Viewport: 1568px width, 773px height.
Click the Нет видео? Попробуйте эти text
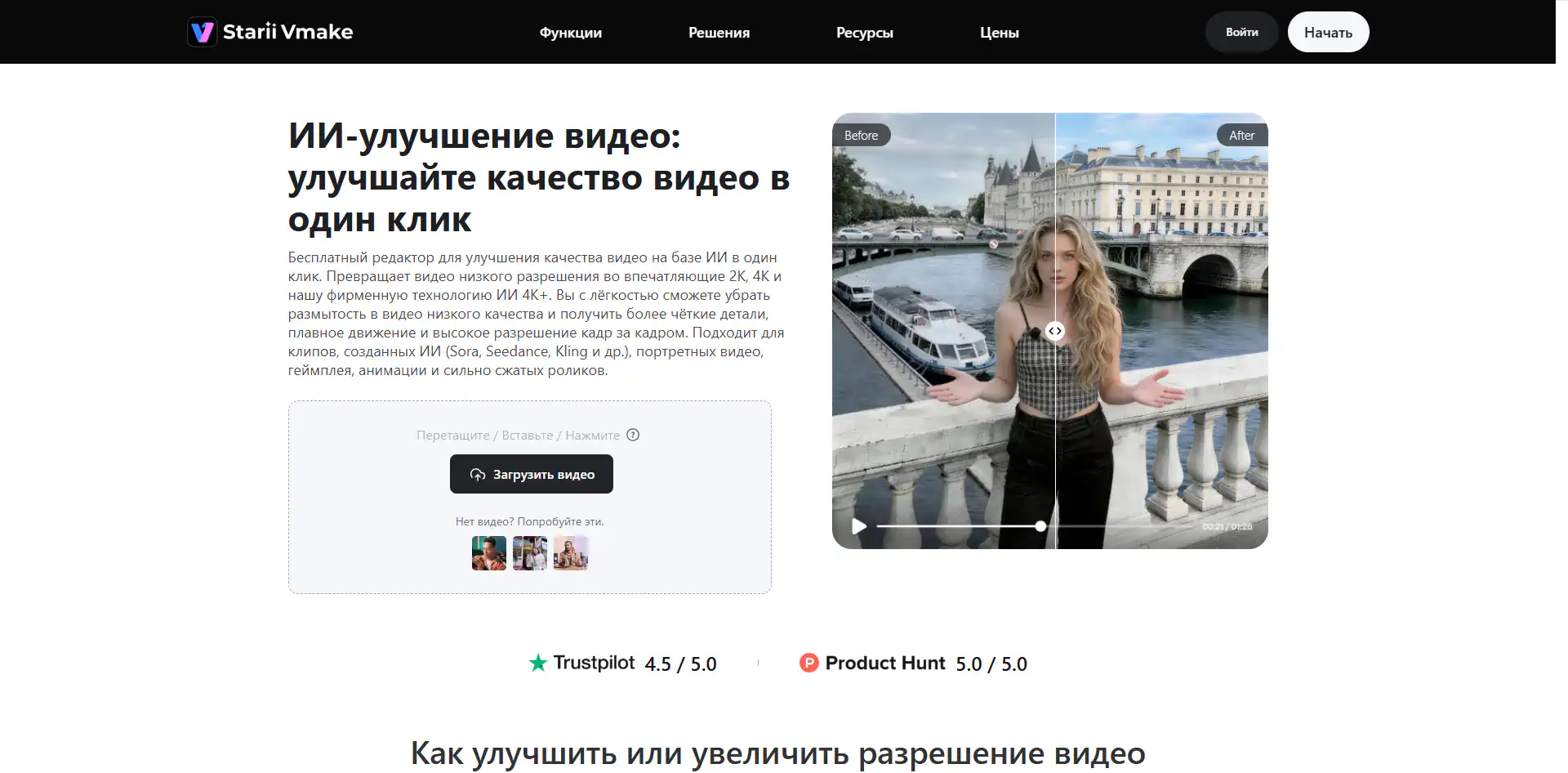(x=530, y=521)
